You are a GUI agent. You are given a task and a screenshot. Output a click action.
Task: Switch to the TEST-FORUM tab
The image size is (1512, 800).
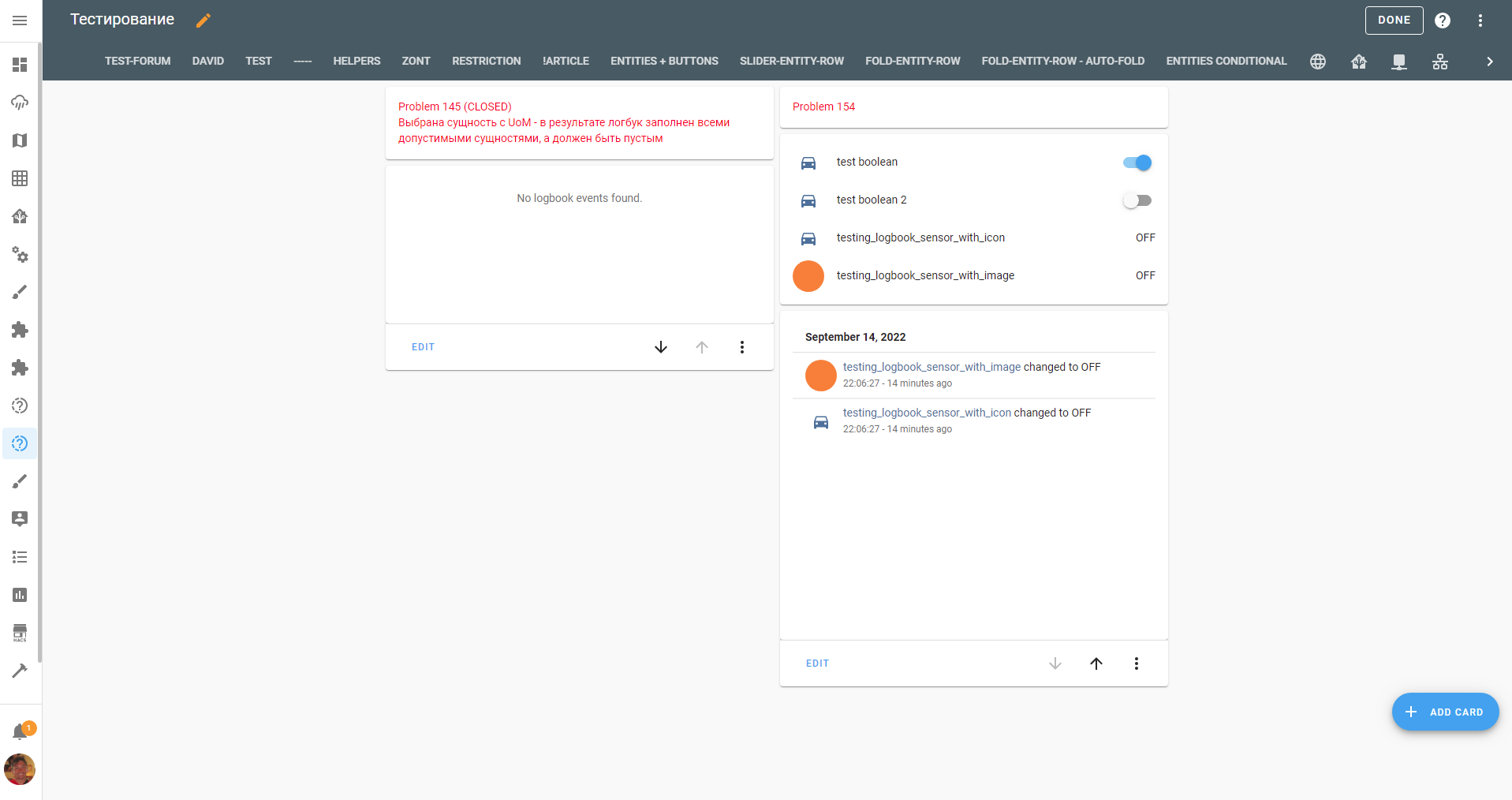point(137,62)
